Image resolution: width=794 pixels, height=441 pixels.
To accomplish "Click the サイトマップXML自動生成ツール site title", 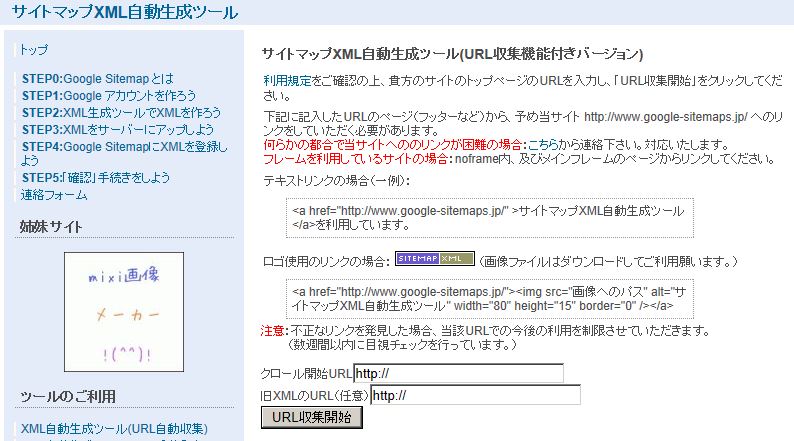I will click(125, 12).
